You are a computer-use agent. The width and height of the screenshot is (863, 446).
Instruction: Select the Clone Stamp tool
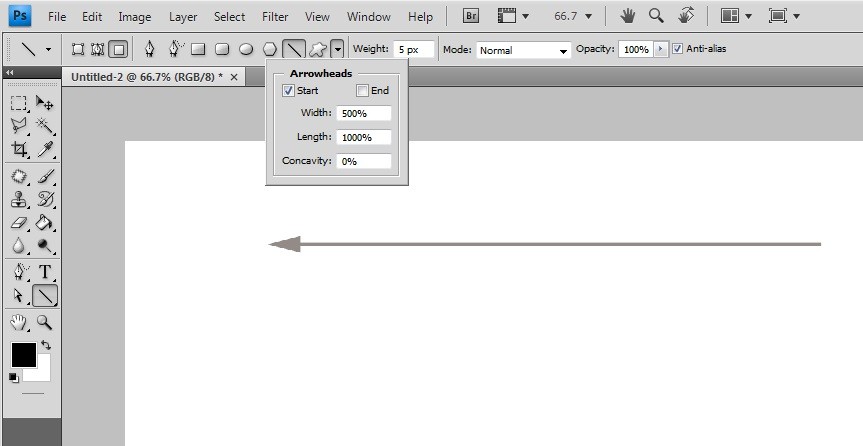tap(18, 199)
